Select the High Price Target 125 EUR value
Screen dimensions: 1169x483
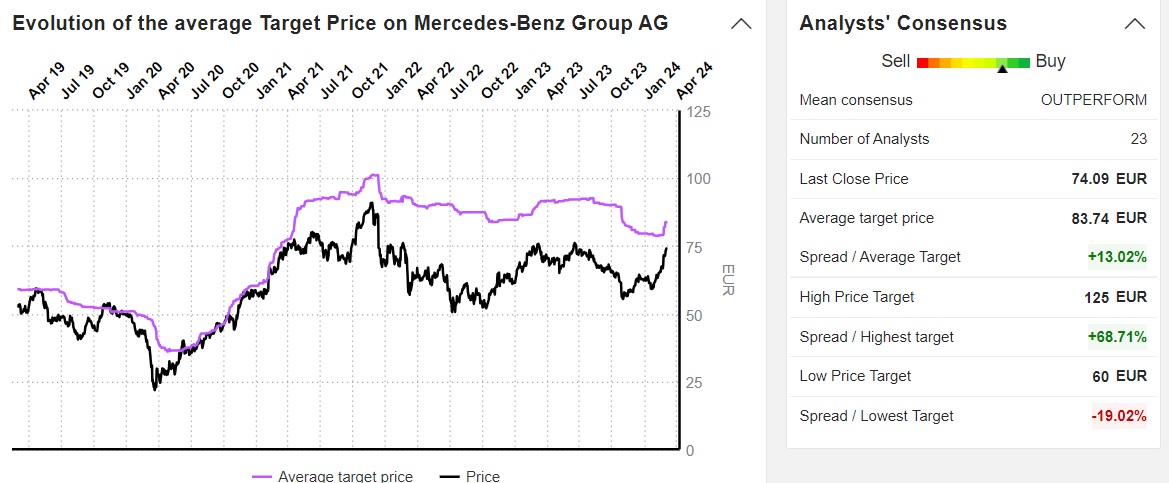pyautogui.click(x=1115, y=297)
